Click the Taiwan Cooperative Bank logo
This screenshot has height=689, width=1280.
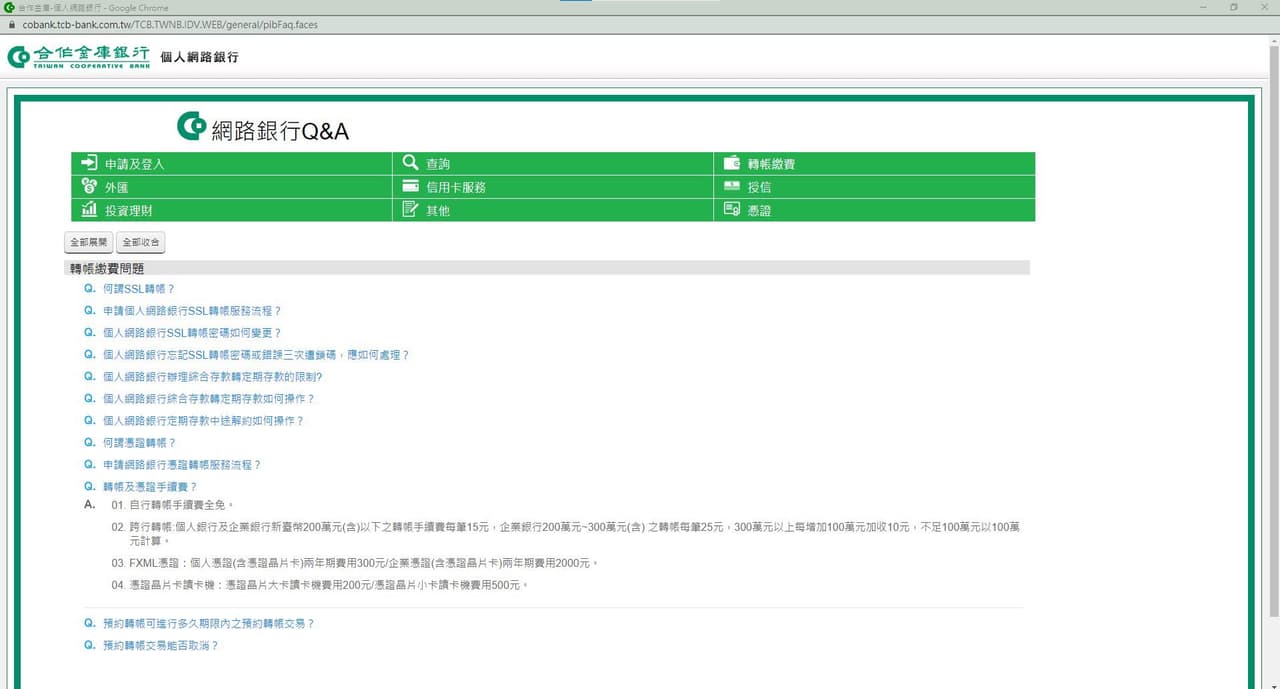(79, 57)
